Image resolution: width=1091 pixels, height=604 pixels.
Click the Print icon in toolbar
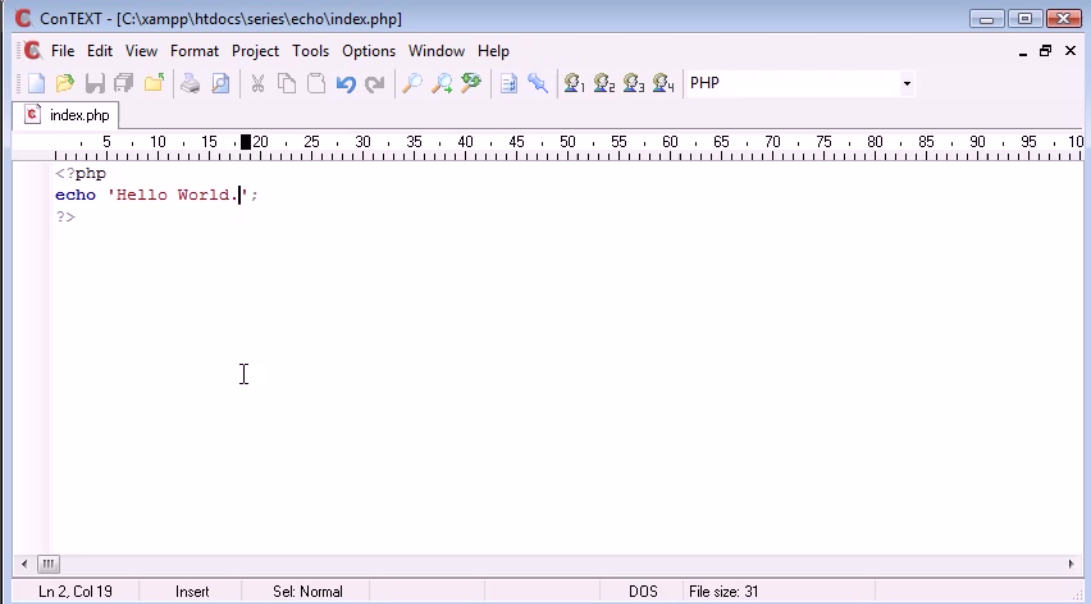pos(190,84)
